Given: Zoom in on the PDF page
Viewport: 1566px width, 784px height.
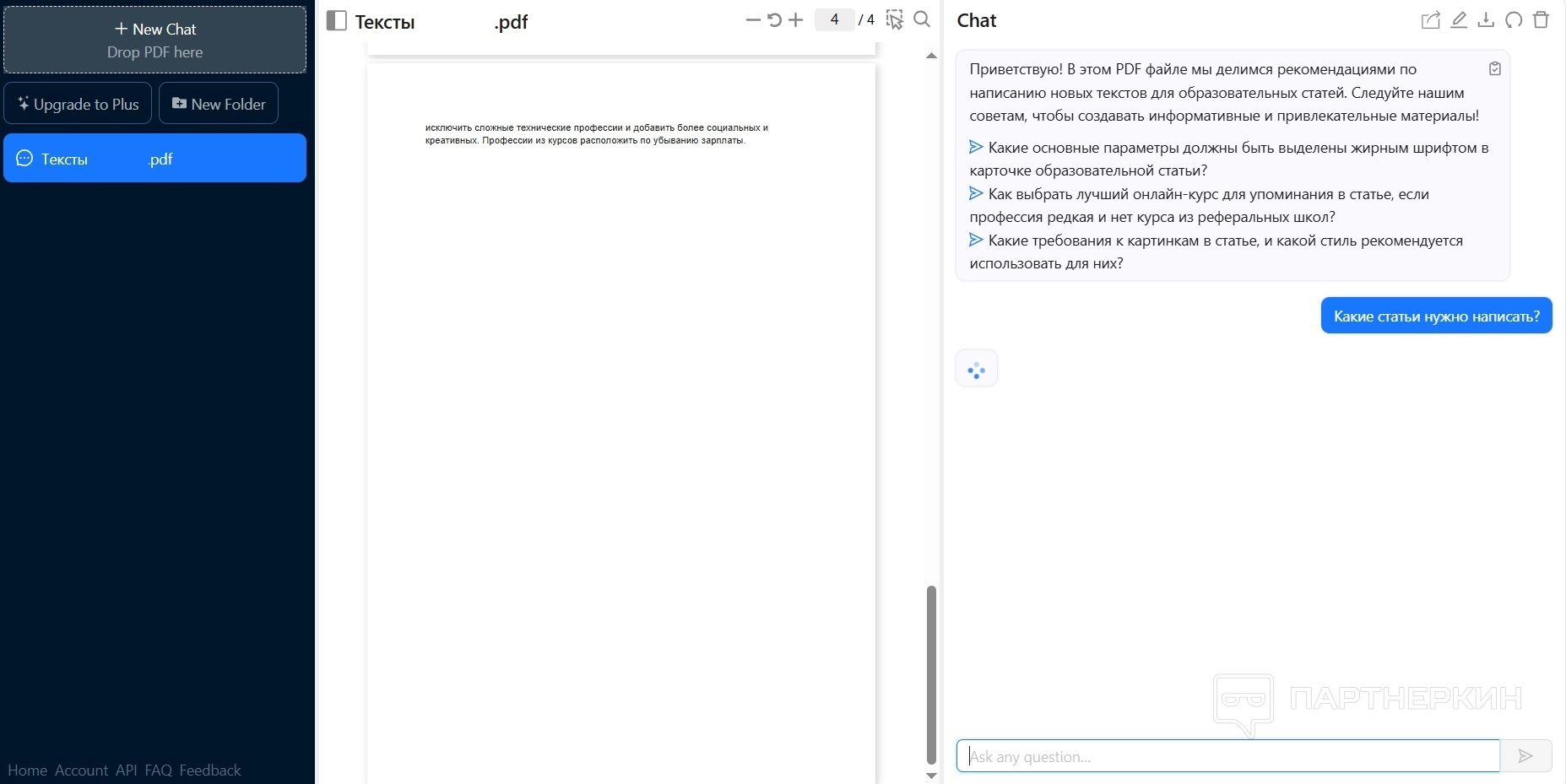Looking at the screenshot, I should 795,19.
